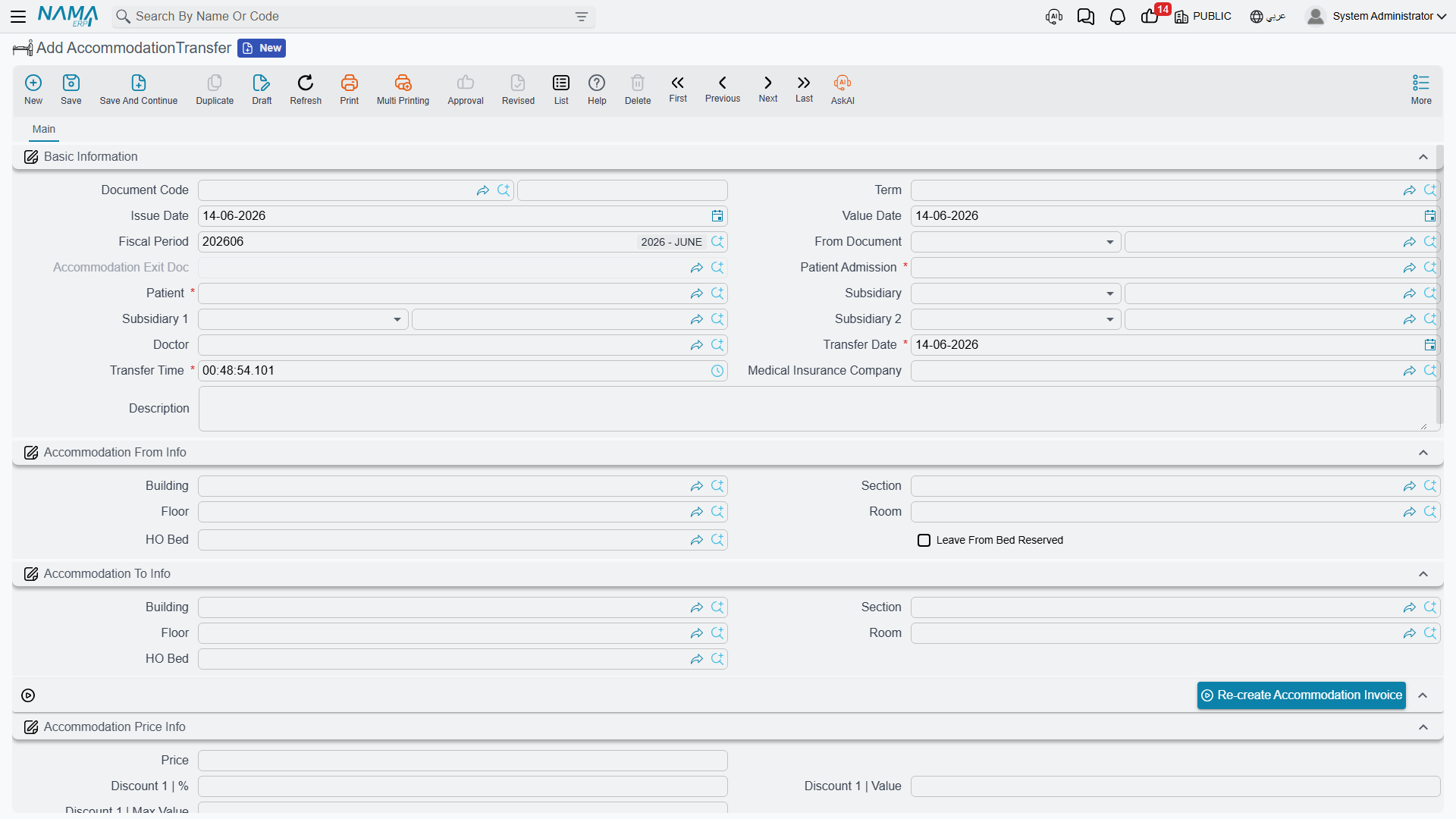Click the NAMA ERP logo
The height and width of the screenshot is (819, 1456).
click(x=68, y=16)
